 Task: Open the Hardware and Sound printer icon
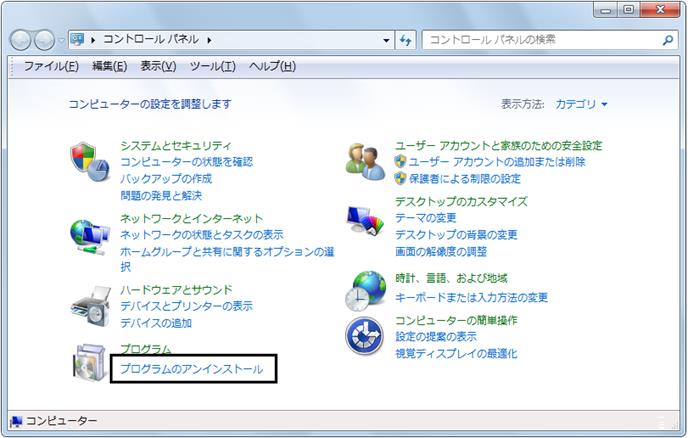pyautogui.click(x=91, y=306)
